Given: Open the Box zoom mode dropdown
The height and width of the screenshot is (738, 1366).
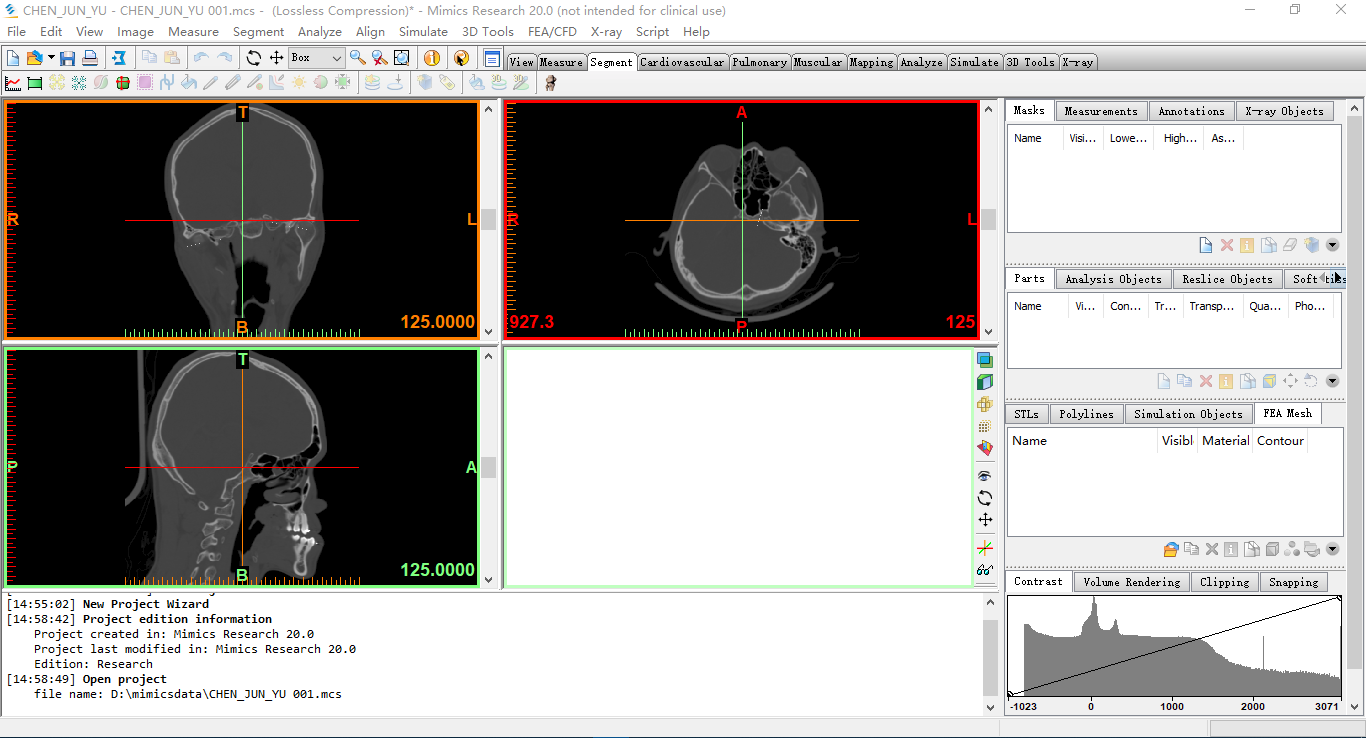Looking at the screenshot, I should (x=336, y=59).
